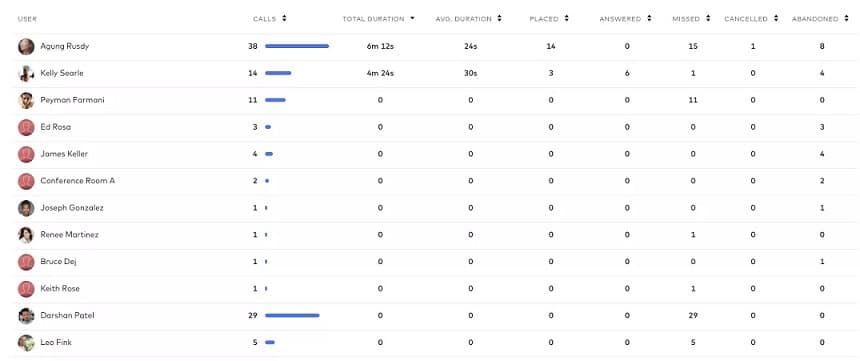Sort by Cancelled column arrows
The image size is (860, 361).
(776, 19)
